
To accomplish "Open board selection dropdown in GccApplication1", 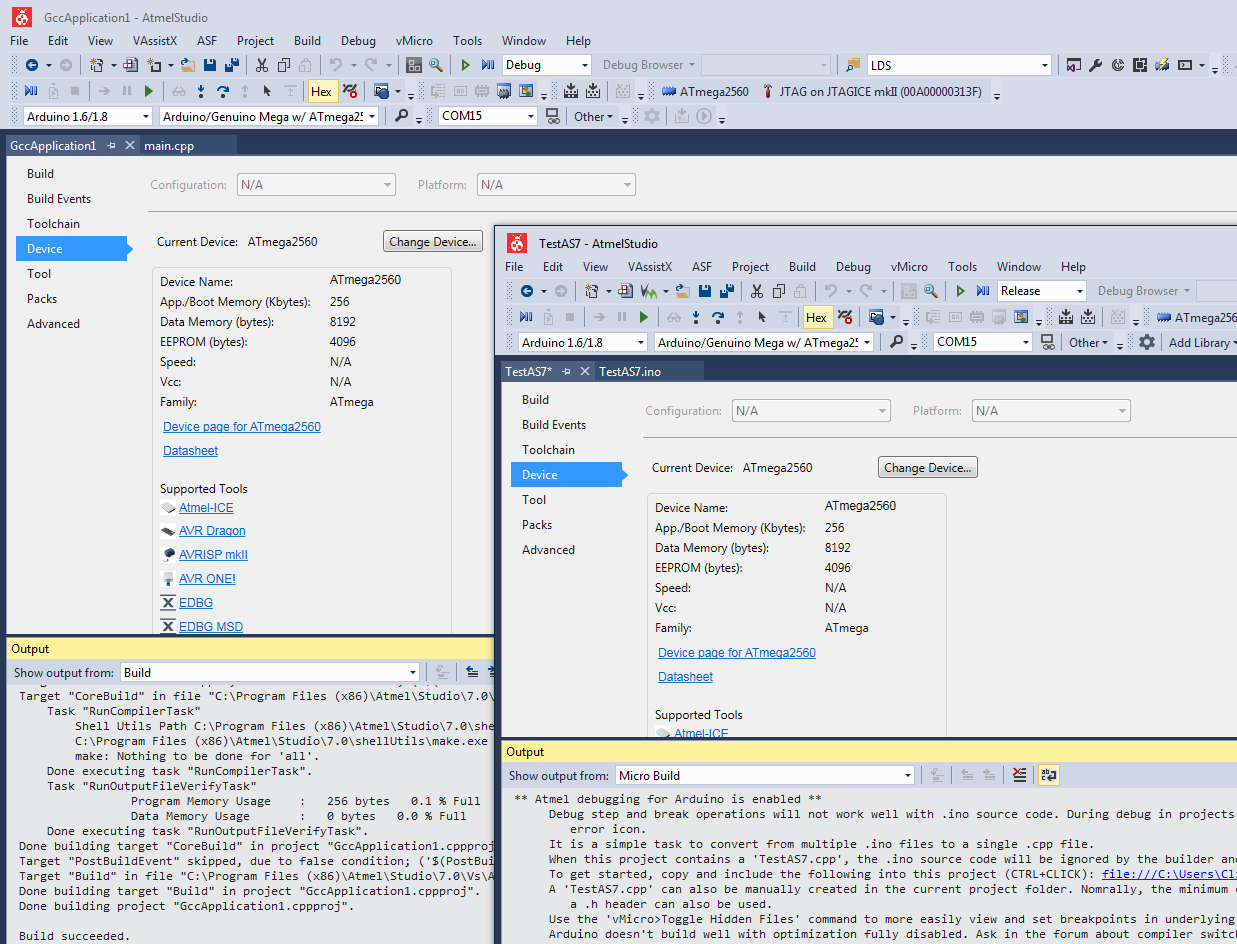I will 373,116.
